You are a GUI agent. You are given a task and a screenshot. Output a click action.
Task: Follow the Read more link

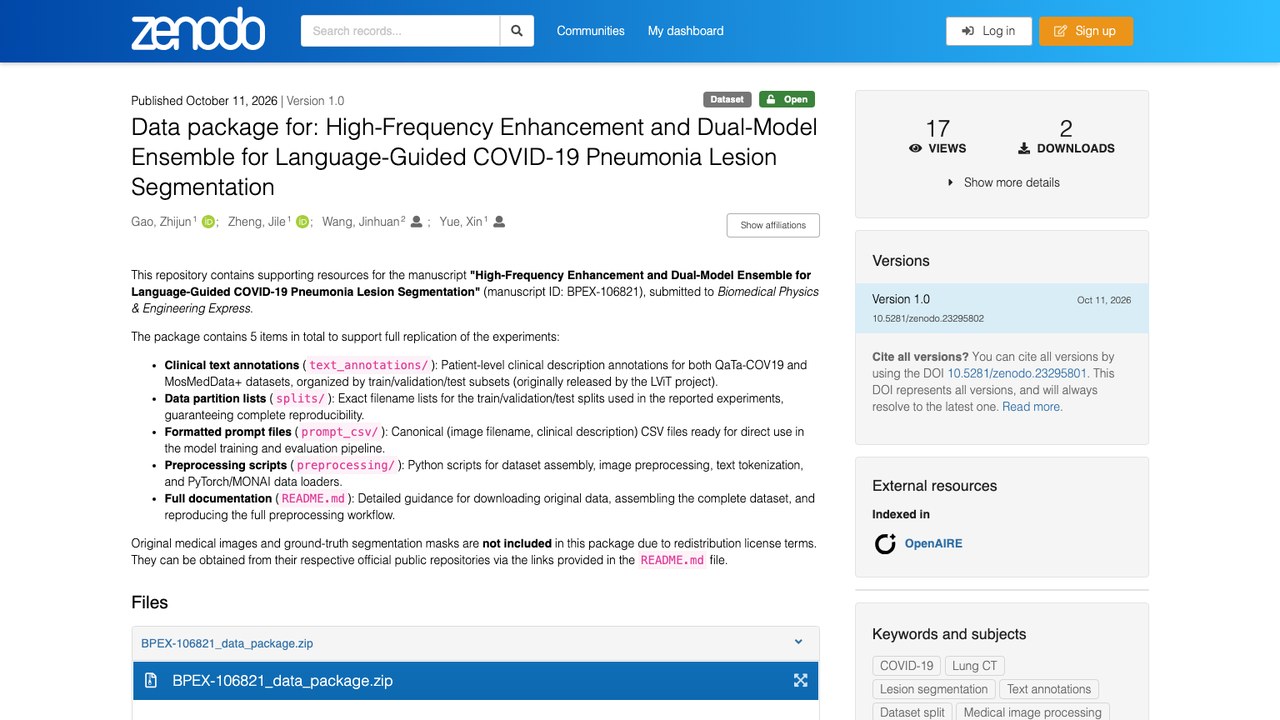[1032, 407]
